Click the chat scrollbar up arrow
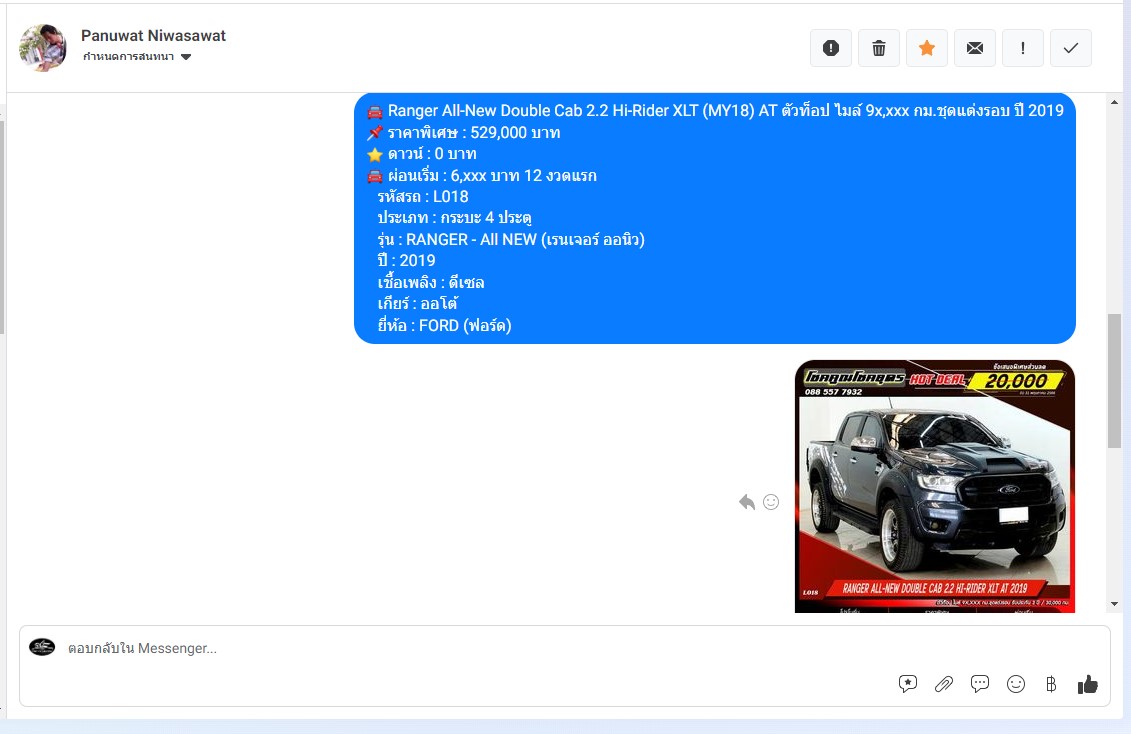 [1114, 102]
